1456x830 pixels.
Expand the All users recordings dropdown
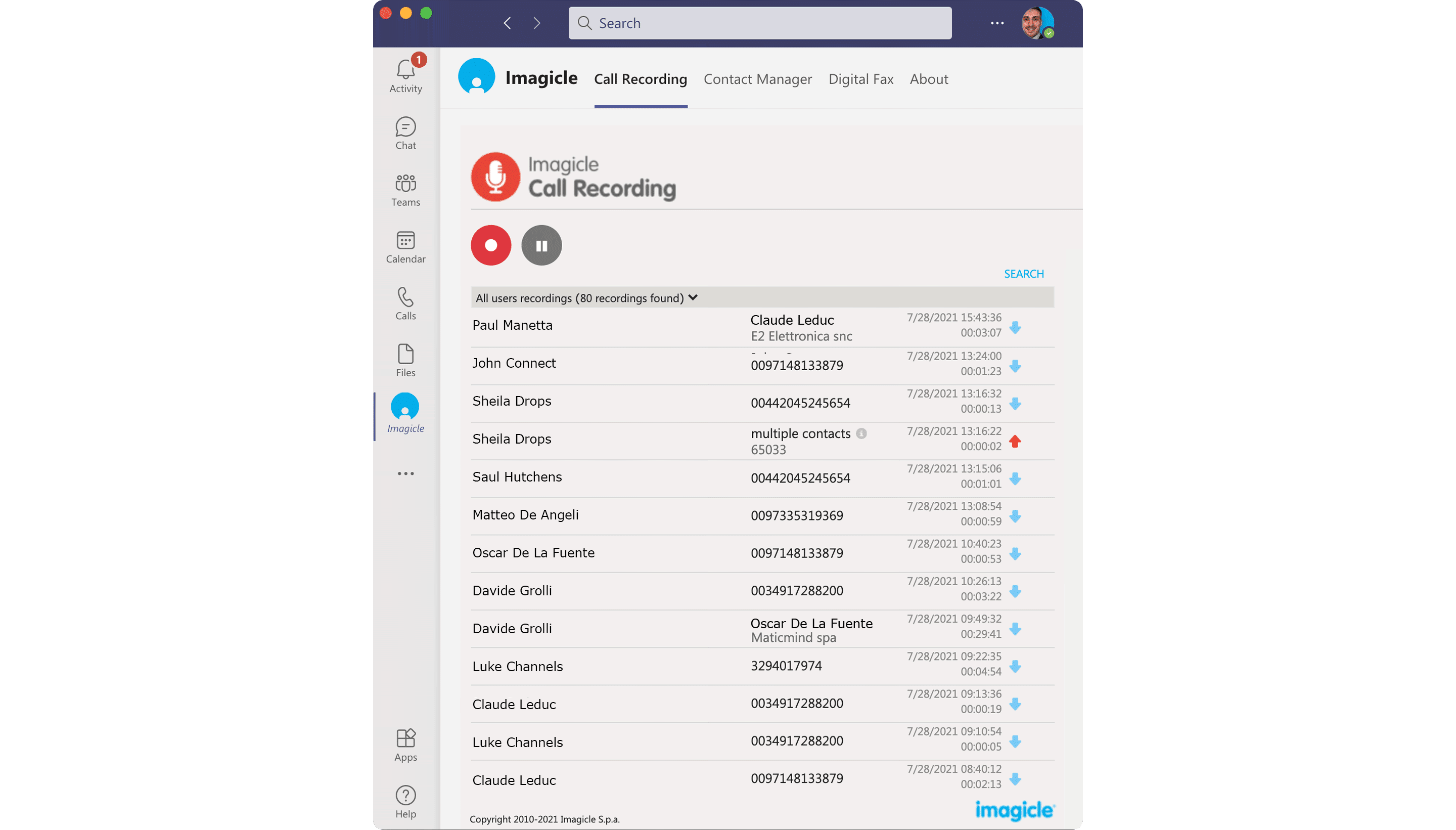coord(692,297)
